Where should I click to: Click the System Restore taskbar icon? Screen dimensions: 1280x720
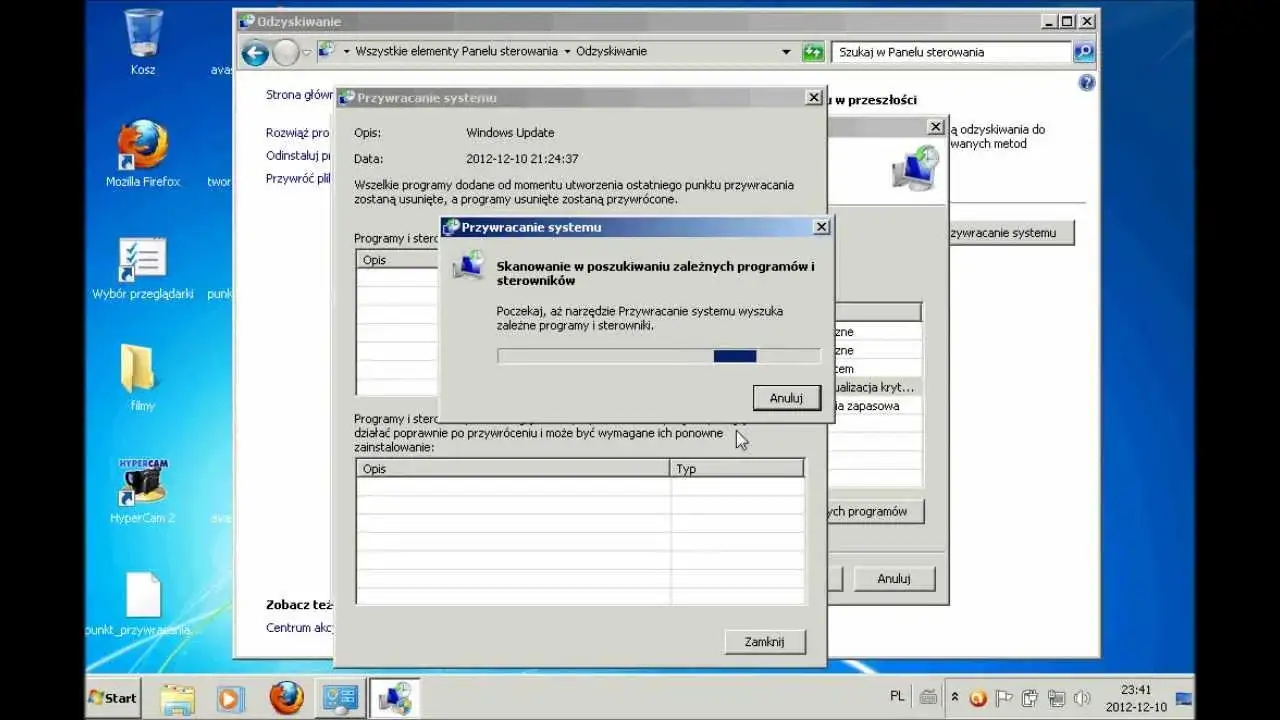pos(394,697)
